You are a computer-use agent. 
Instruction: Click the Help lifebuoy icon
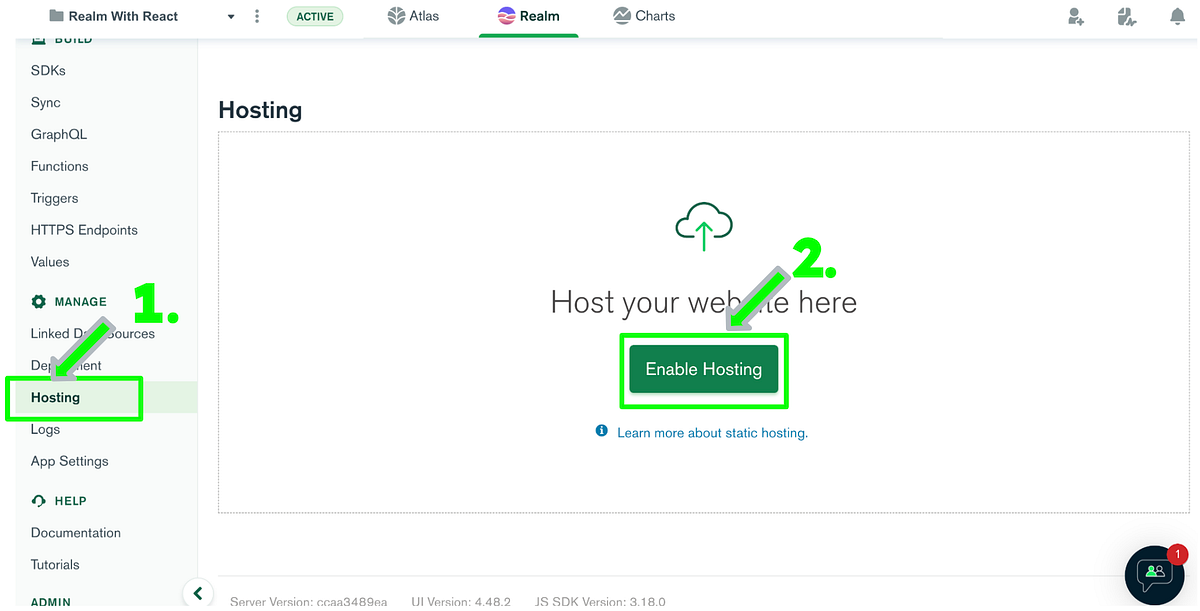(x=37, y=500)
